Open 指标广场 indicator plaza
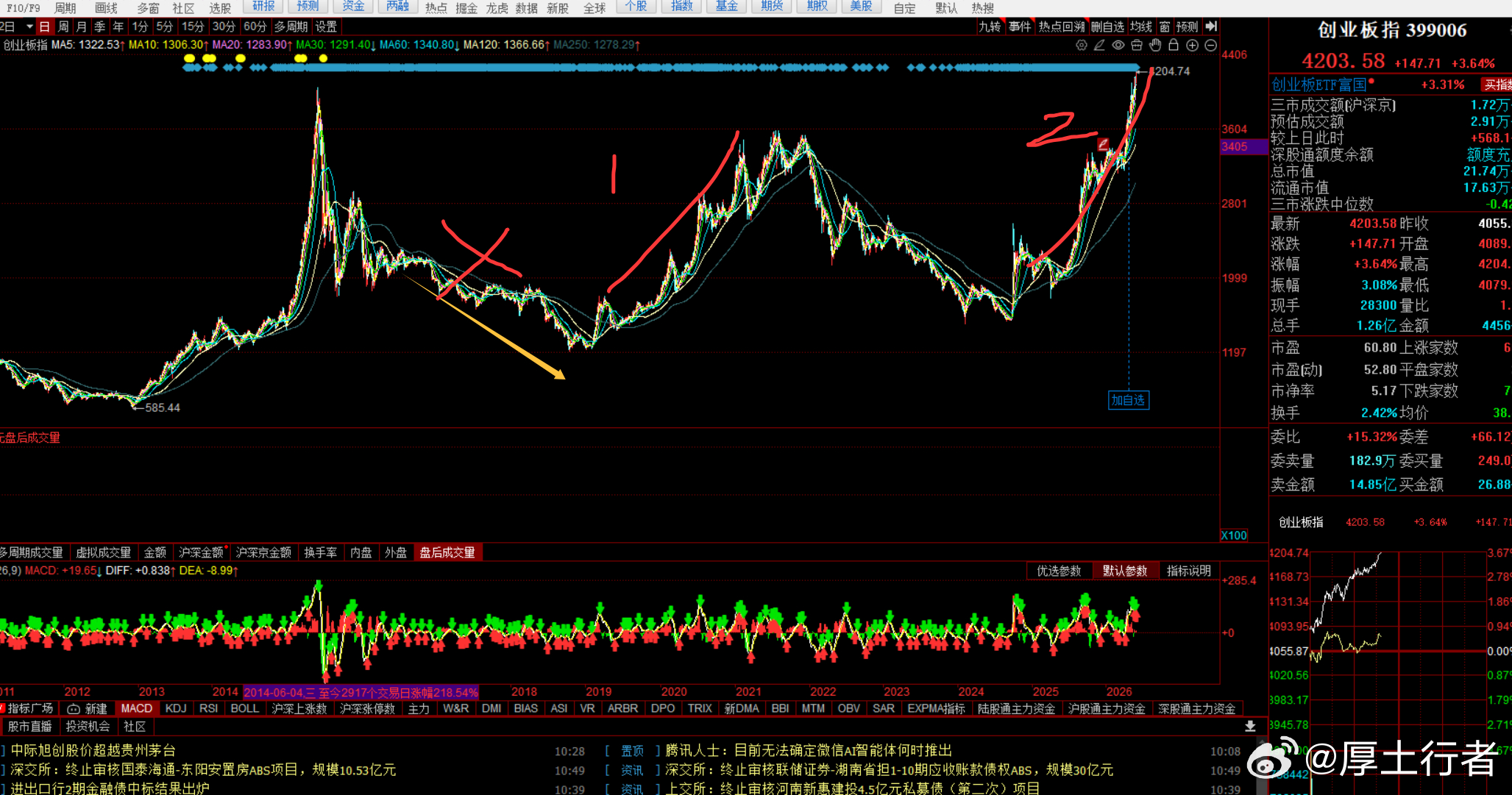The width and height of the screenshot is (1512, 795). tap(28, 708)
